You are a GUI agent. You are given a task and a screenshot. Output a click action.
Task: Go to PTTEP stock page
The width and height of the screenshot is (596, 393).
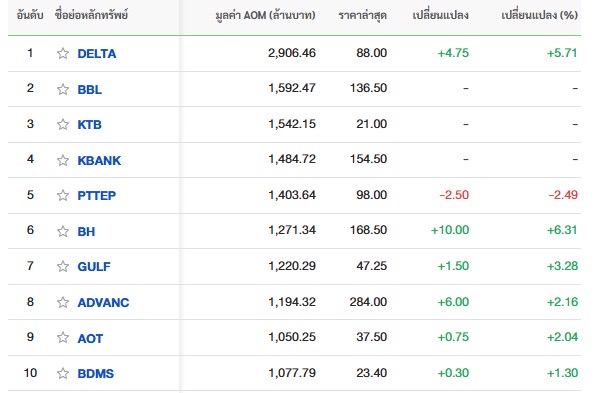(97, 195)
